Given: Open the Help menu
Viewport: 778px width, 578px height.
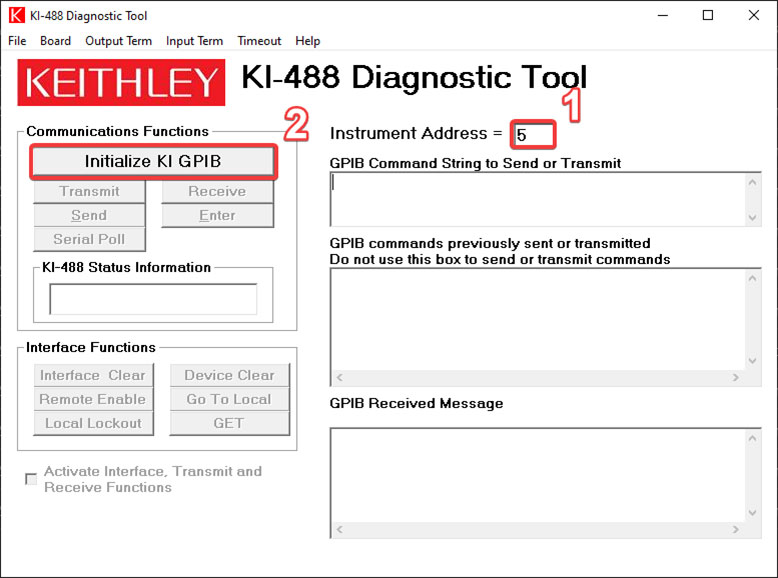Looking at the screenshot, I should point(308,41).
